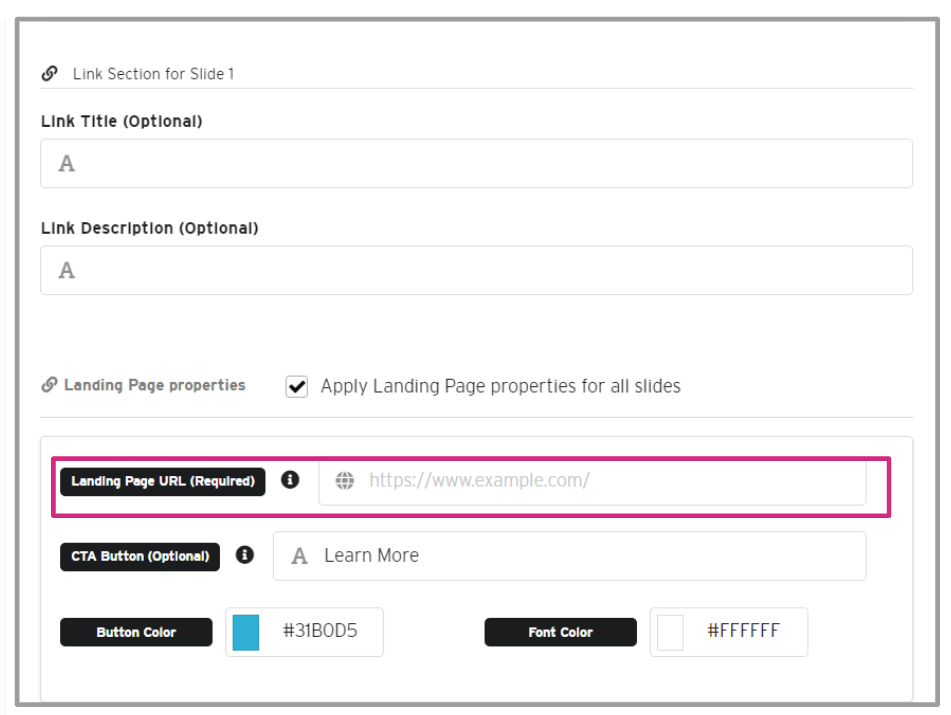951x715 pixels.
Task: Click the text icon in the Learn More field
Action: tap(299, 557)
